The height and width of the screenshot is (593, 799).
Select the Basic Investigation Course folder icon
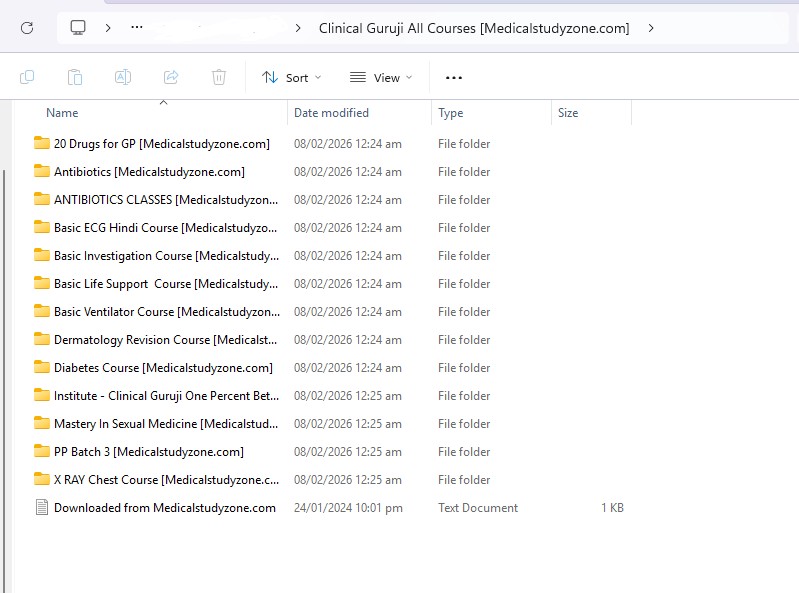[42, 255]
